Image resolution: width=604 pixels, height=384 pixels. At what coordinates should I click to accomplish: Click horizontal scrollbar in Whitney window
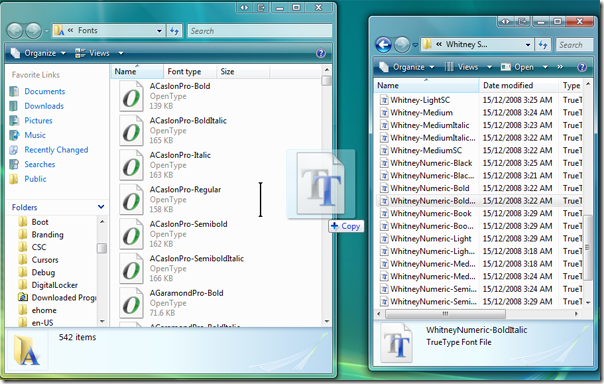445,314
